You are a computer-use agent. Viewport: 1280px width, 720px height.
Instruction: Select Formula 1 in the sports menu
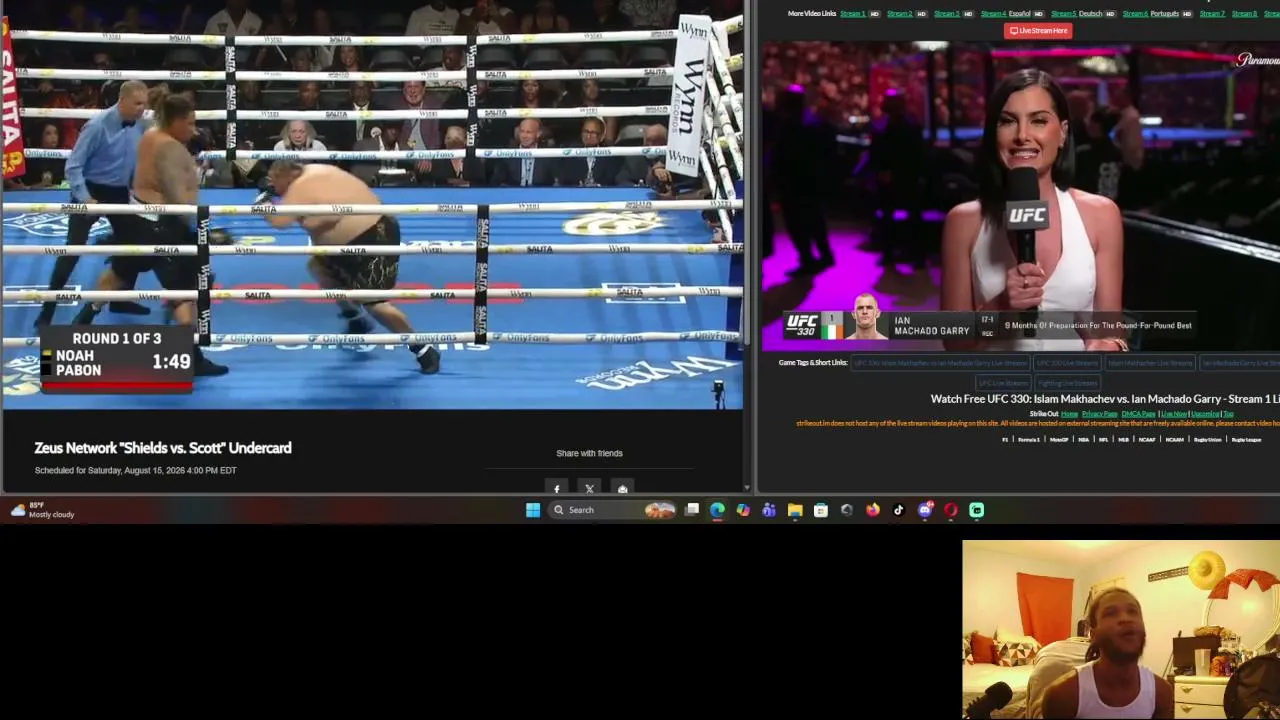click(x=1029, y=440)
